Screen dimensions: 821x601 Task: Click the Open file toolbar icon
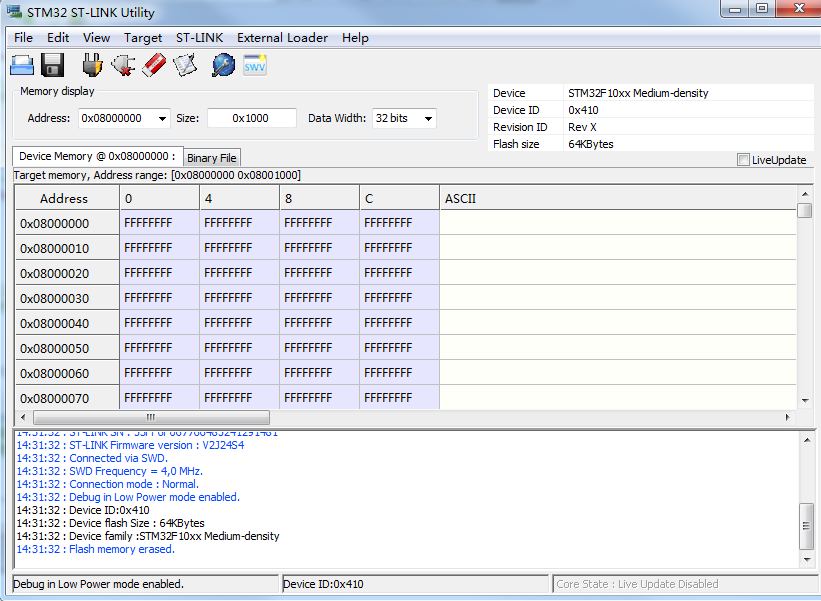22,65
